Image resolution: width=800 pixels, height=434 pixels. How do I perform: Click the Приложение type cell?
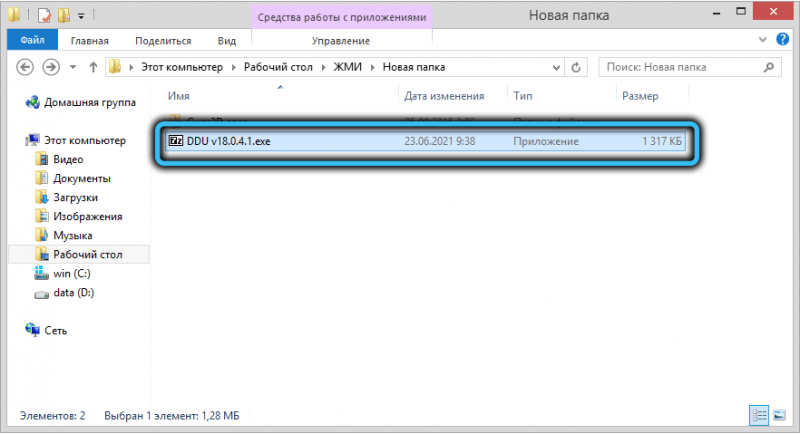click(x=545, y=141)
